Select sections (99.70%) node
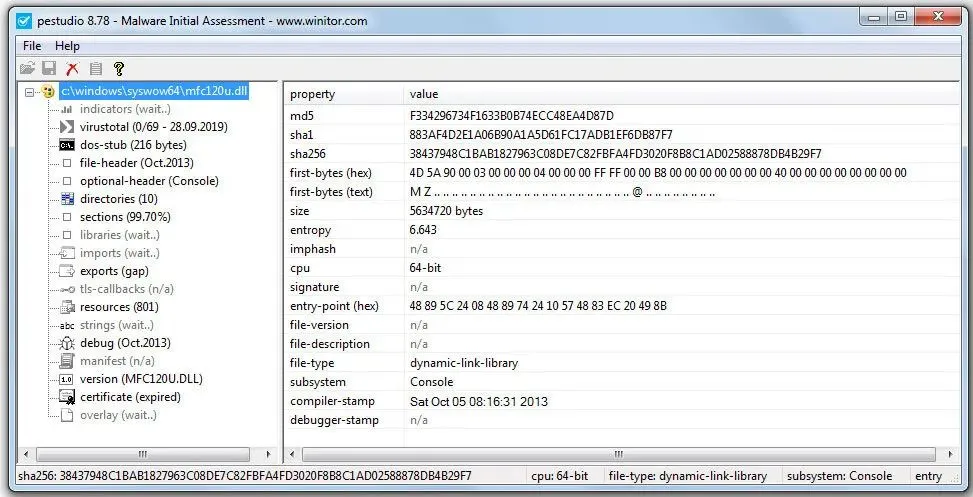Image resolution: width=973 pixels, height=497 pixels. click(x=125, y=217)
